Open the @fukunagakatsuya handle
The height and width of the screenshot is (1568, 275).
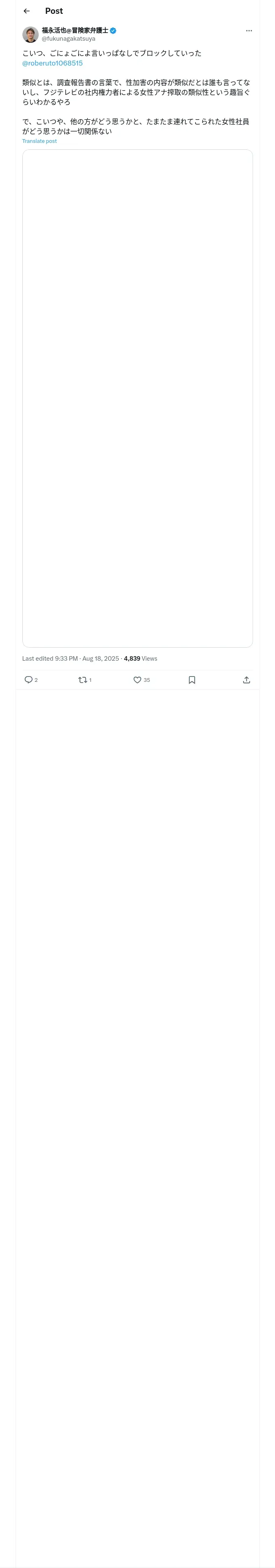pyautogui.click(x=68, y=38)
